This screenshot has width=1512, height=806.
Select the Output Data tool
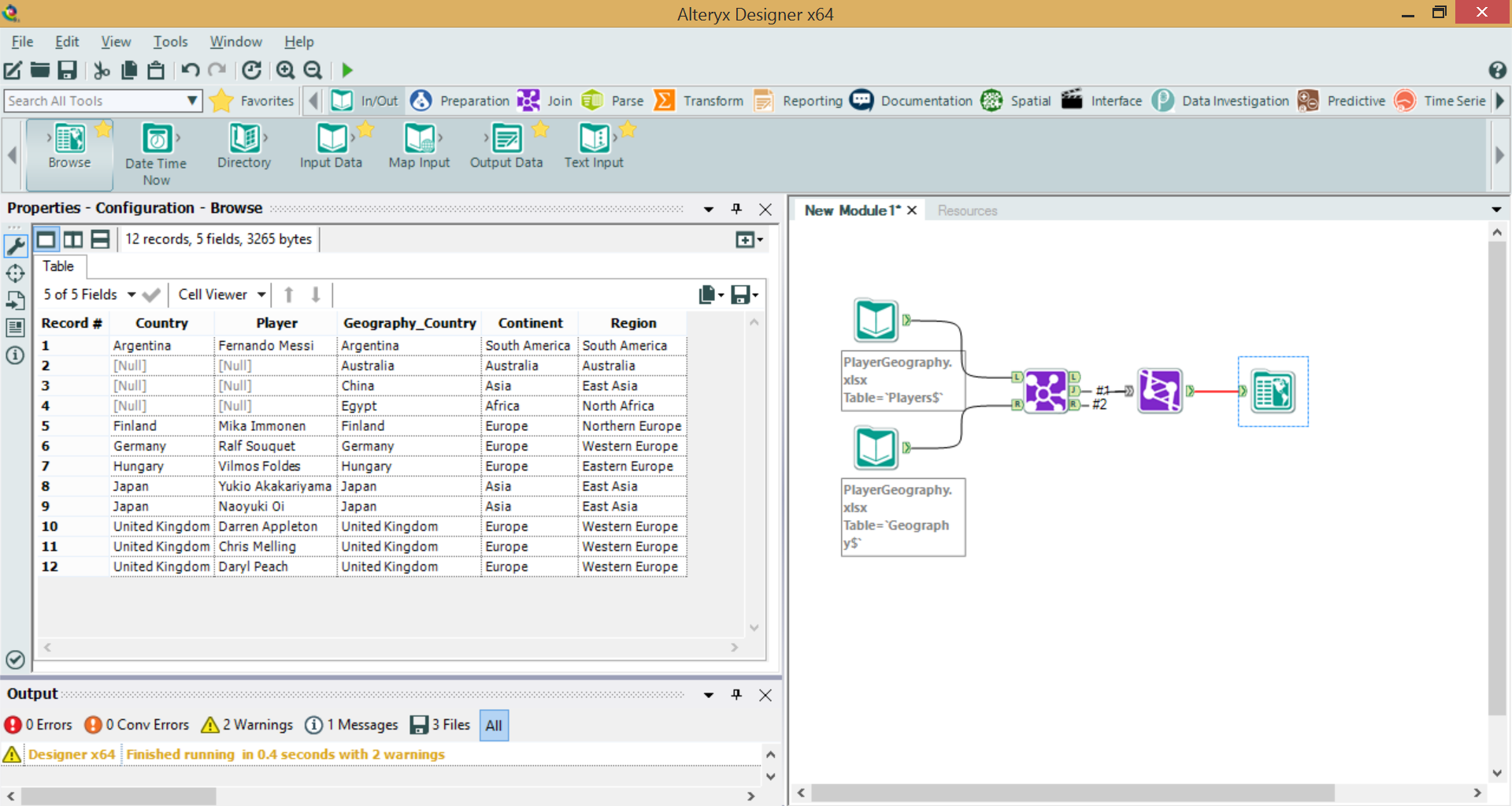[506, 146]
